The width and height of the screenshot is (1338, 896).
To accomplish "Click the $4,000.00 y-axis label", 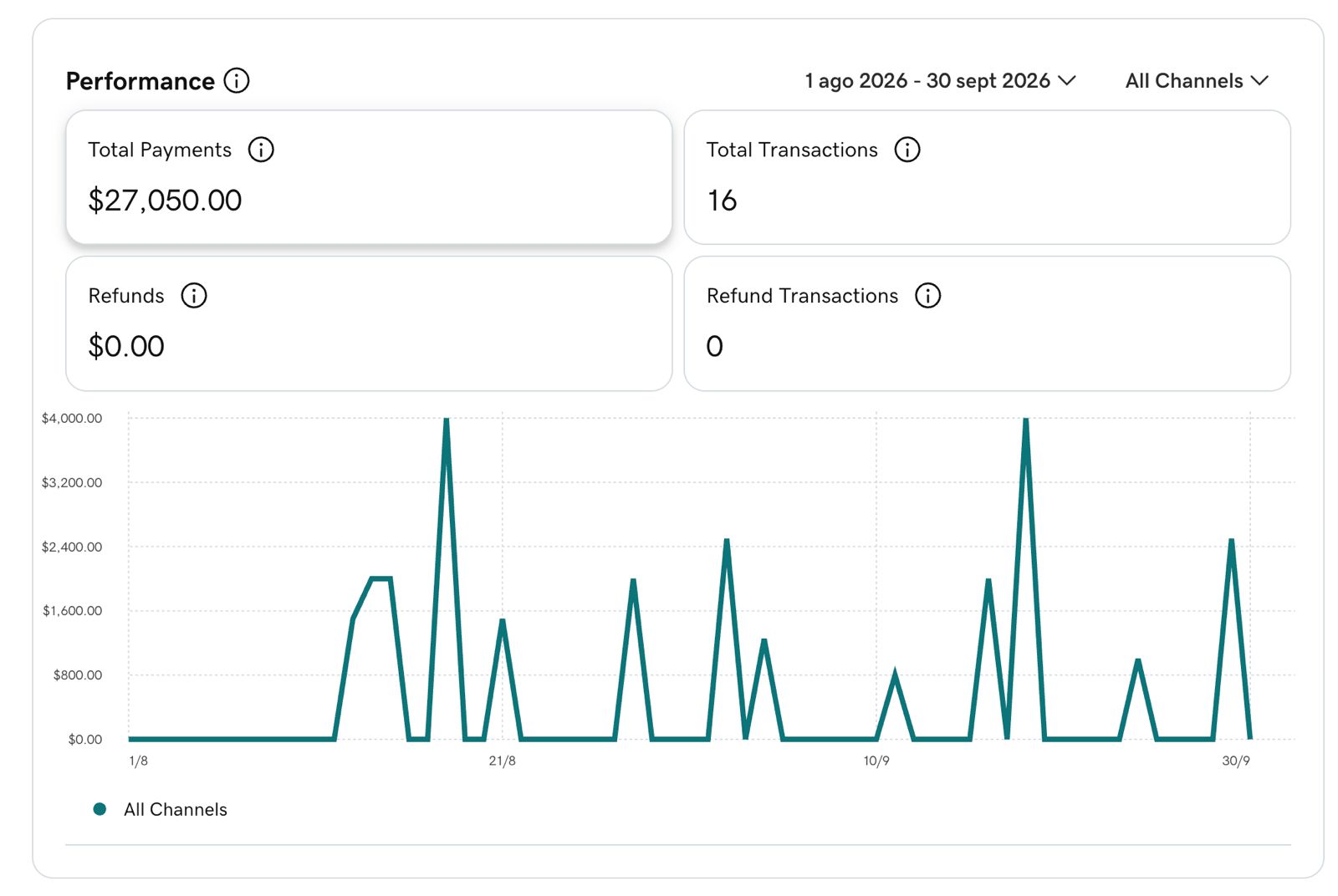I will (72, 418).
